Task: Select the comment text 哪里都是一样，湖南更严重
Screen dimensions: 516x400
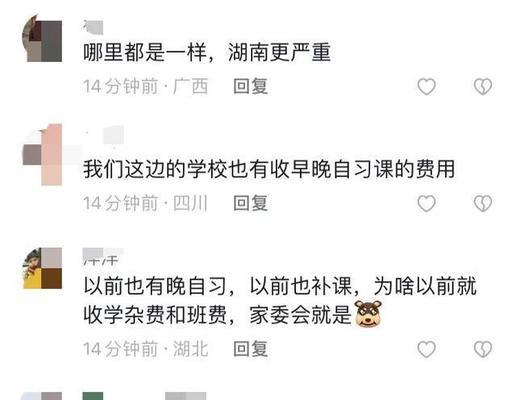Action: point(207,52)
